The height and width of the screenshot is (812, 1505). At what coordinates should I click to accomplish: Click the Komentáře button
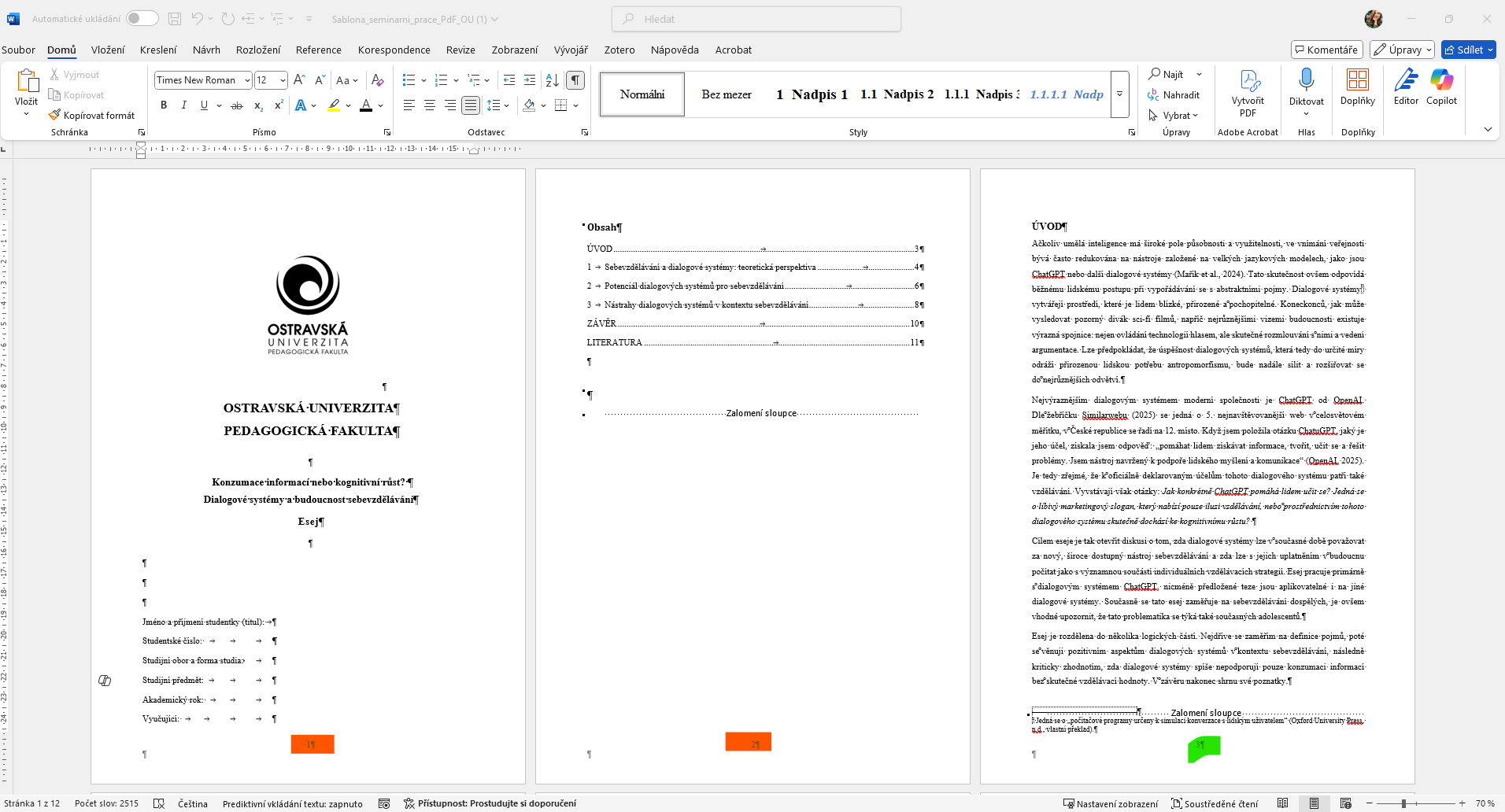tap(1326, 50)
